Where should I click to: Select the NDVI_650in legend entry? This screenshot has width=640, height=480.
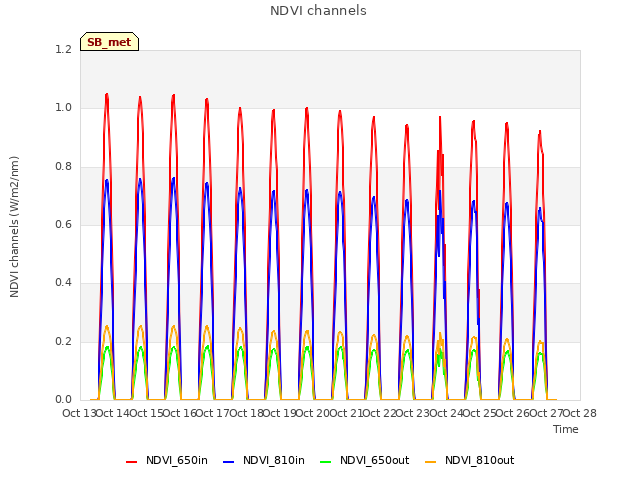(x=167, y=460)
